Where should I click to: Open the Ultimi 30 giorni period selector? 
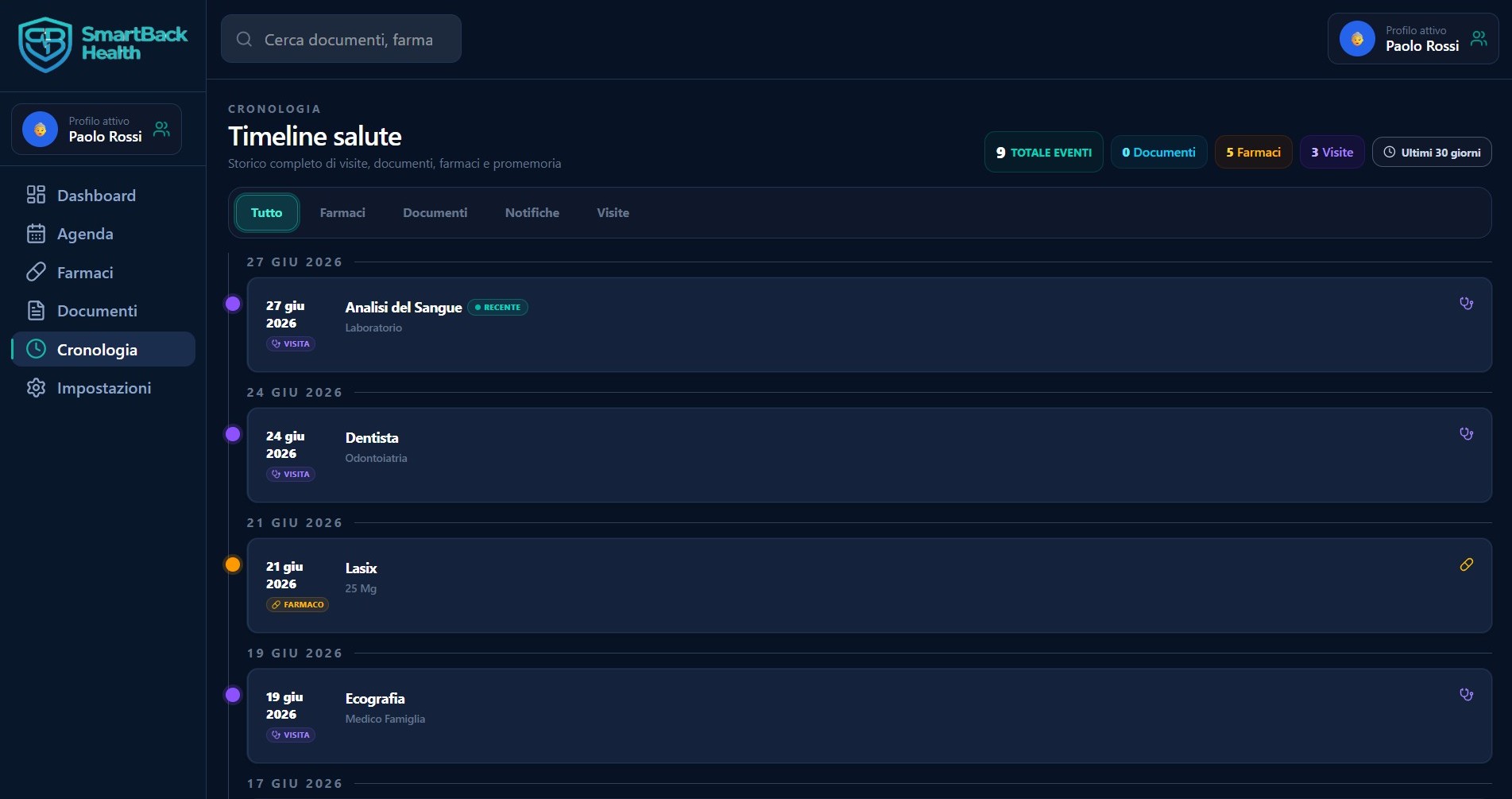click(1432, 152)
